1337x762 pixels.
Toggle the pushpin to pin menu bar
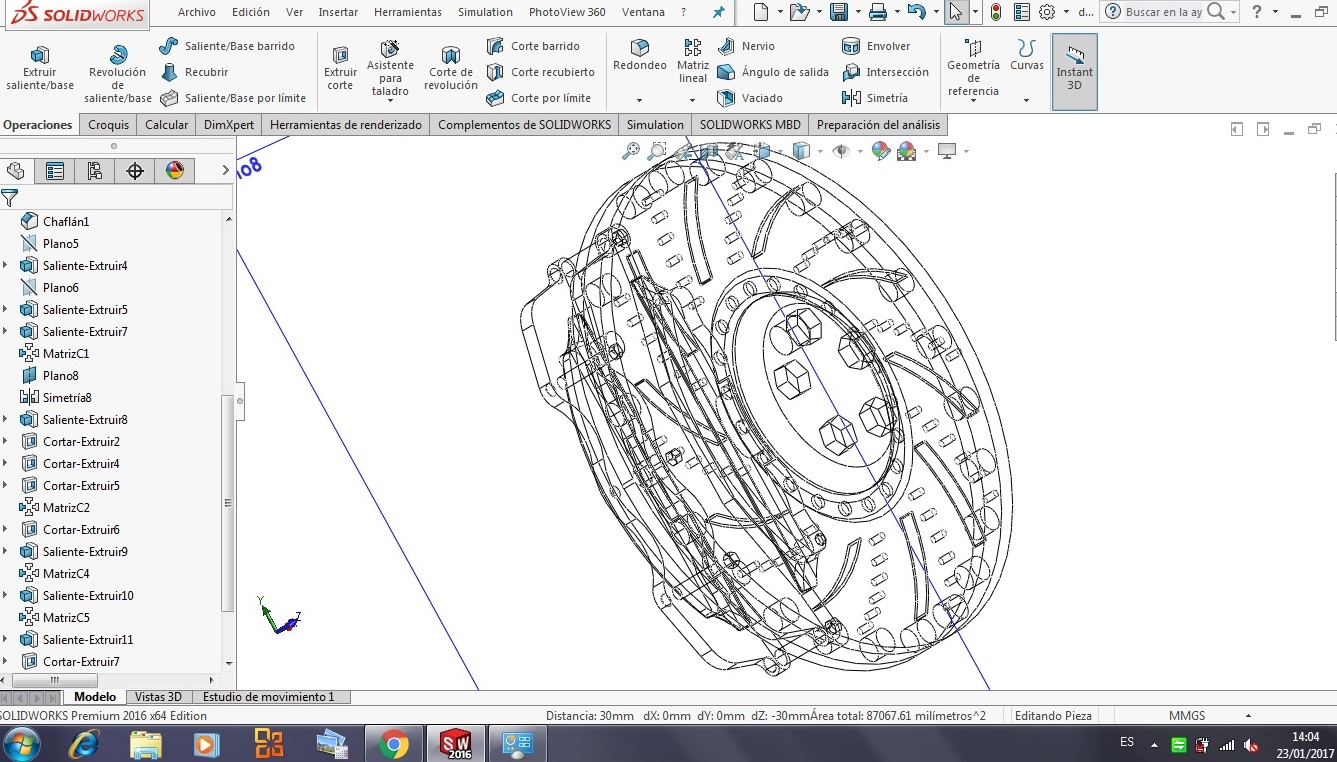pyautogui.click(x=718, y=12)
